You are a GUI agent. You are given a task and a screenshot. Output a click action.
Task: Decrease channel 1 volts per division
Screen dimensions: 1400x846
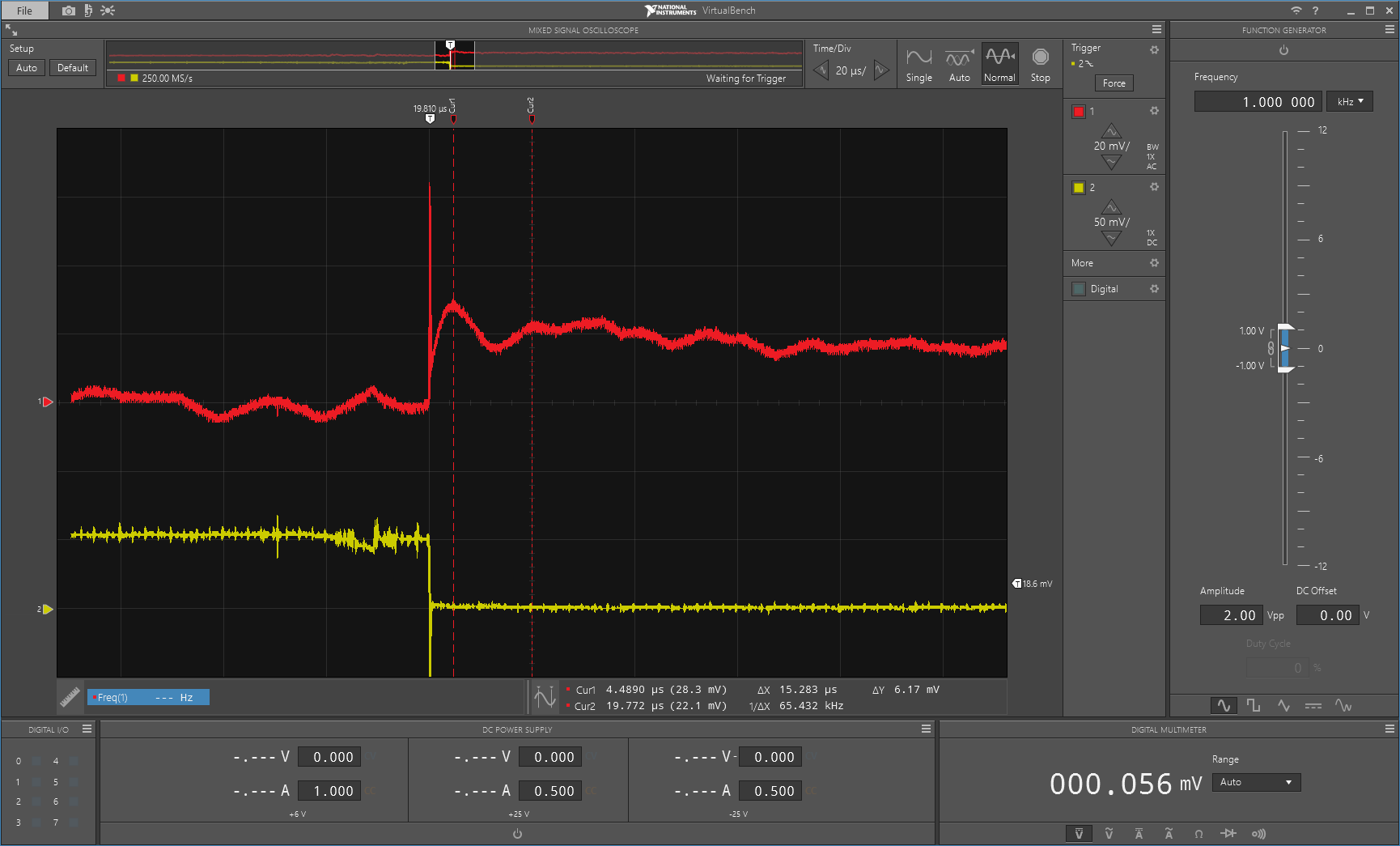pos(1111,163)
